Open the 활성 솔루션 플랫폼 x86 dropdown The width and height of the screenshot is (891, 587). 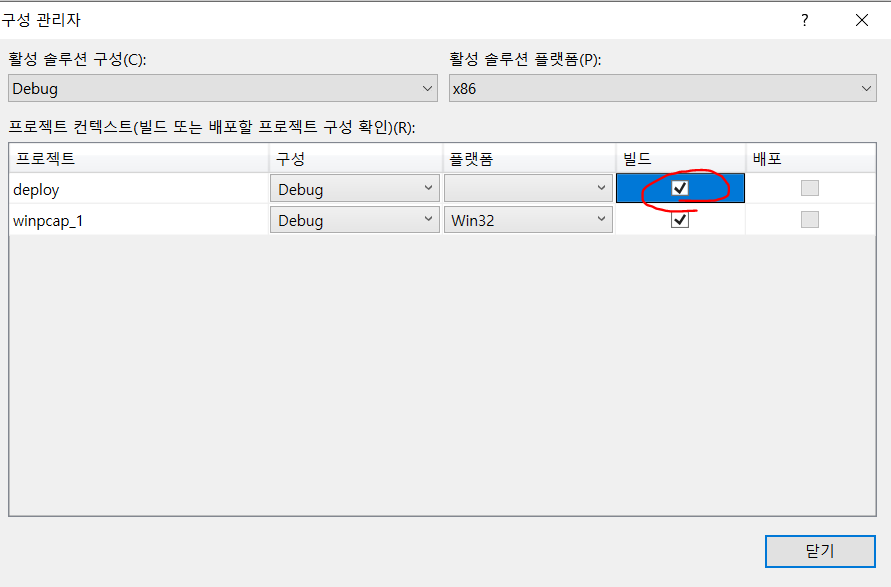click(663, 89)
